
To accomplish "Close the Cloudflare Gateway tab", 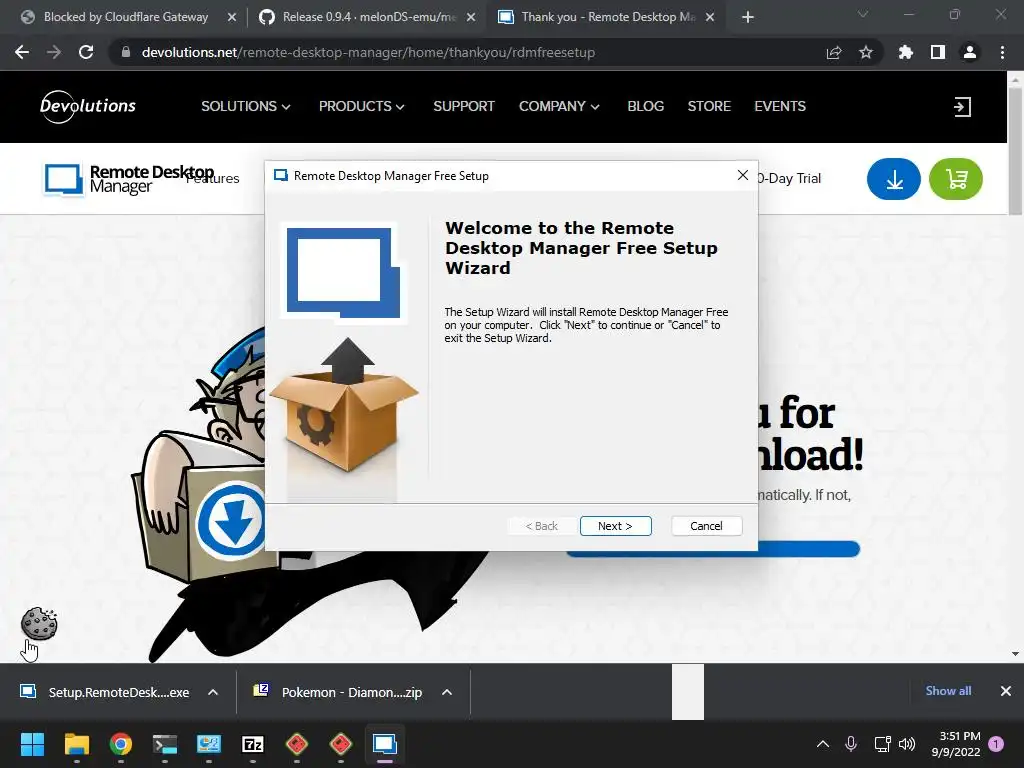I will point(231,18).
